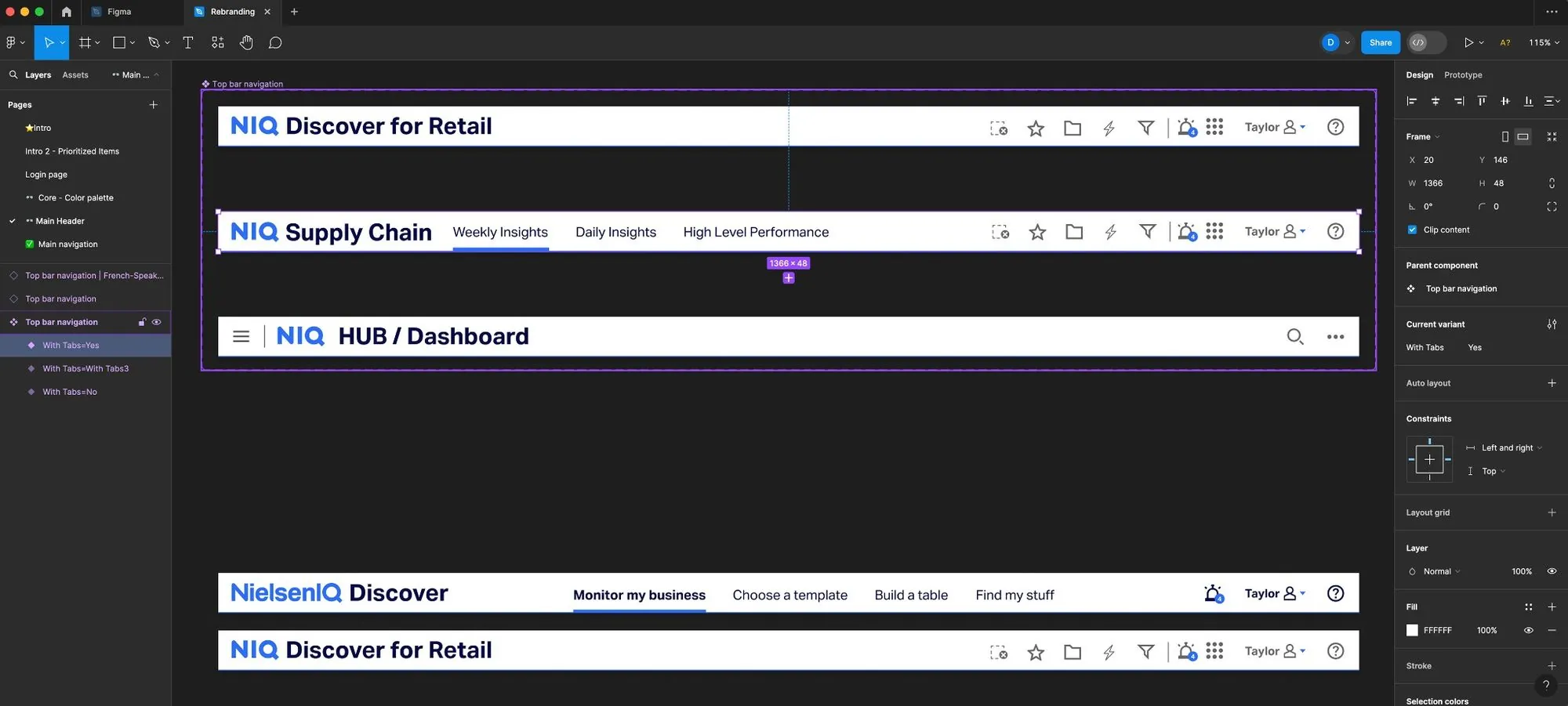The image size is (1568, 706).
Task: Open variant properties settings icon
Action: (1552, 324)
